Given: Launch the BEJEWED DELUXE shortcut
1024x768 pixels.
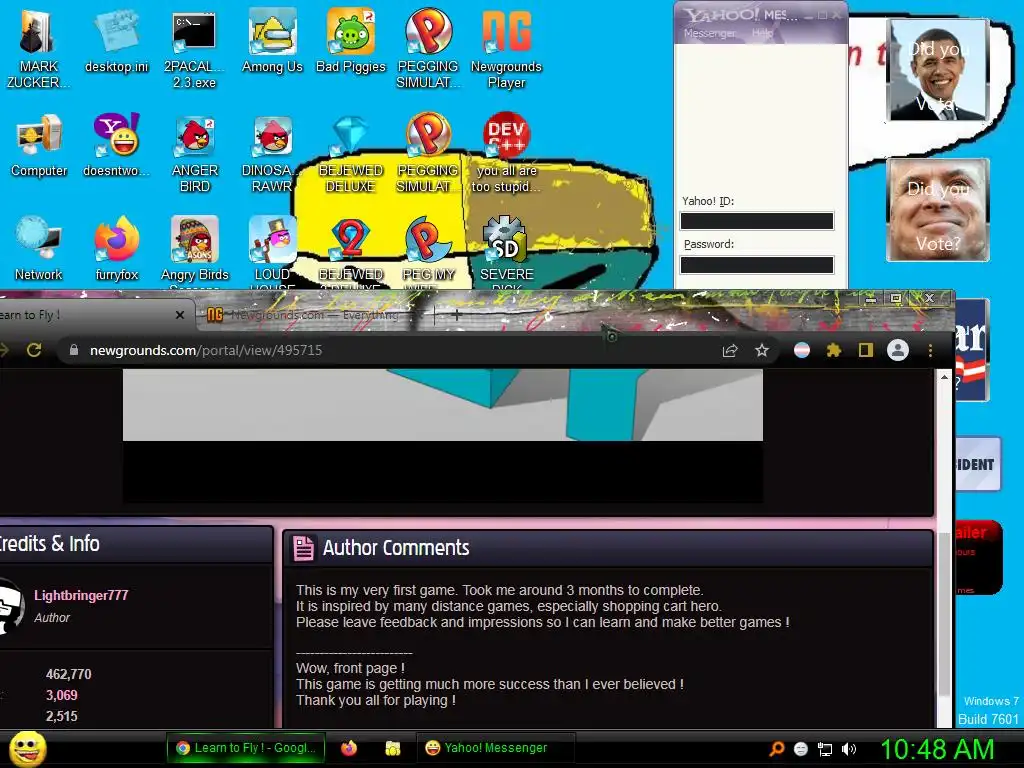Looking at the screenshot, I should tap(351, 153).
